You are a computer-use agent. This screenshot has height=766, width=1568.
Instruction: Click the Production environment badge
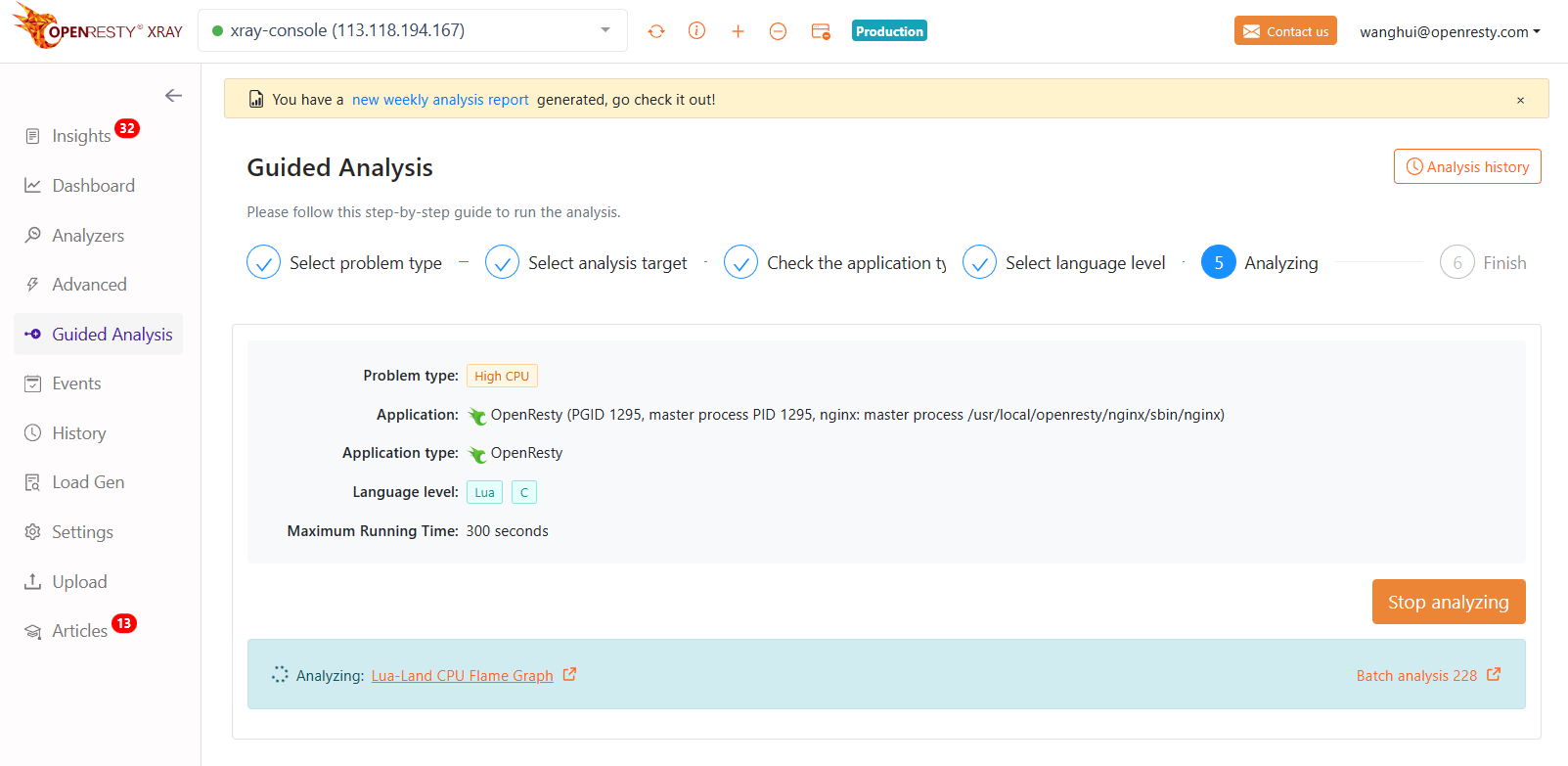click(889, 31)
